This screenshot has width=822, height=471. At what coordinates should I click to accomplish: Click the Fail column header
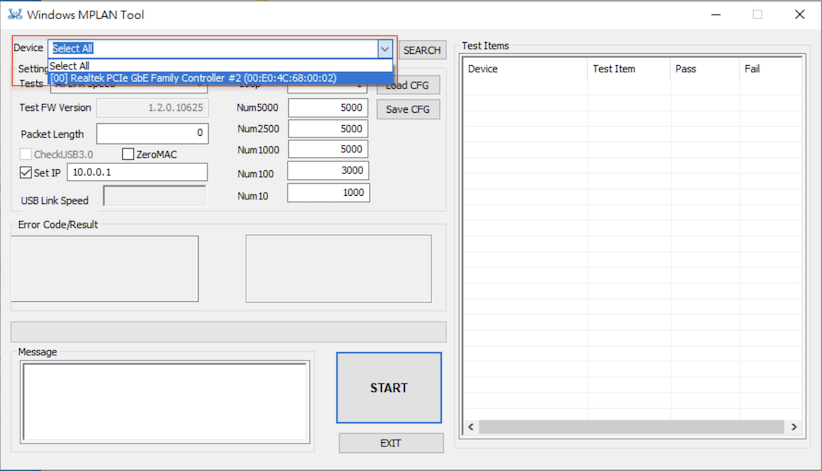[771, 69]
